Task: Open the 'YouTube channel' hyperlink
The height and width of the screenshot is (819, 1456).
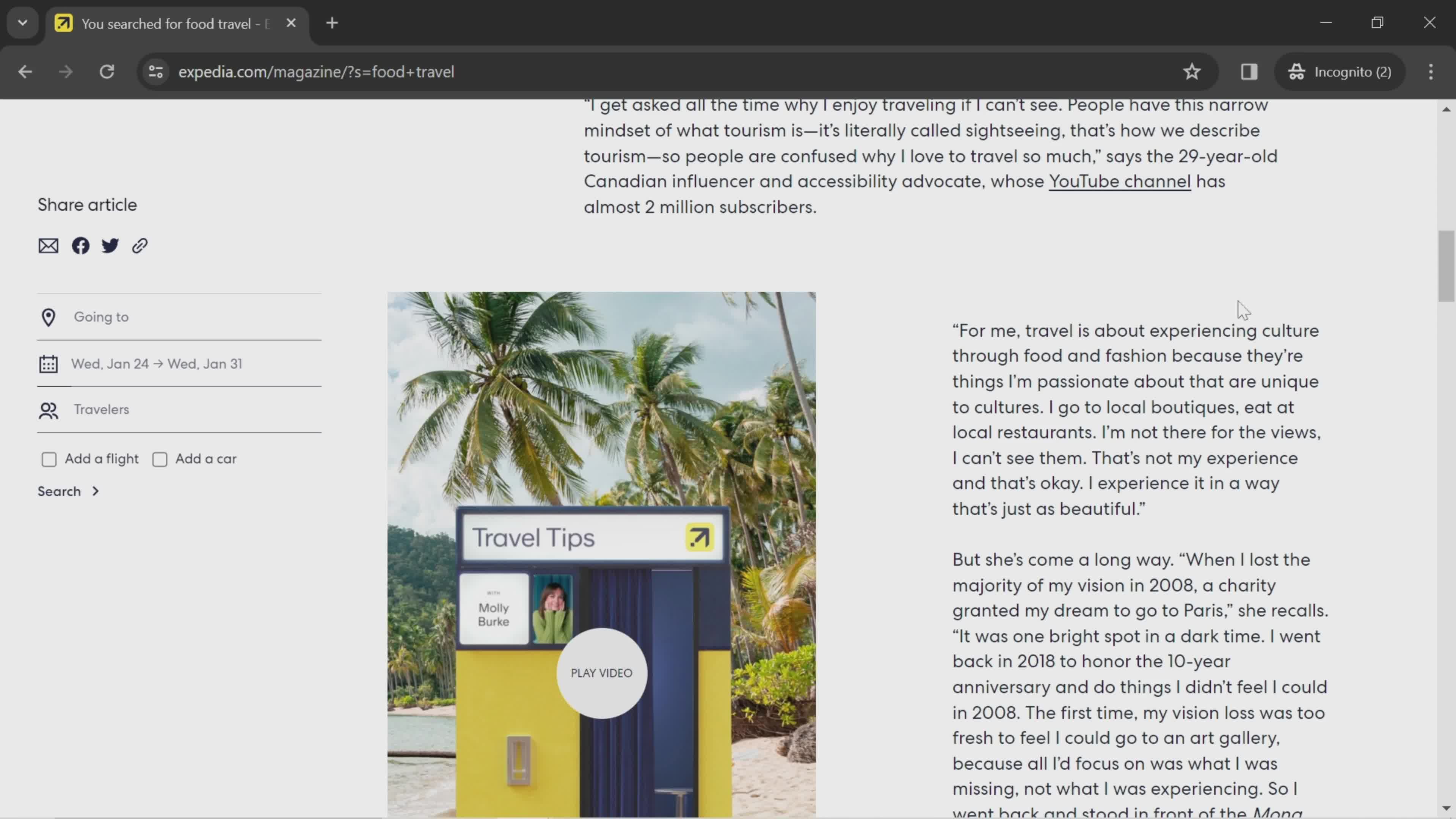Action: pos(1120,182)
